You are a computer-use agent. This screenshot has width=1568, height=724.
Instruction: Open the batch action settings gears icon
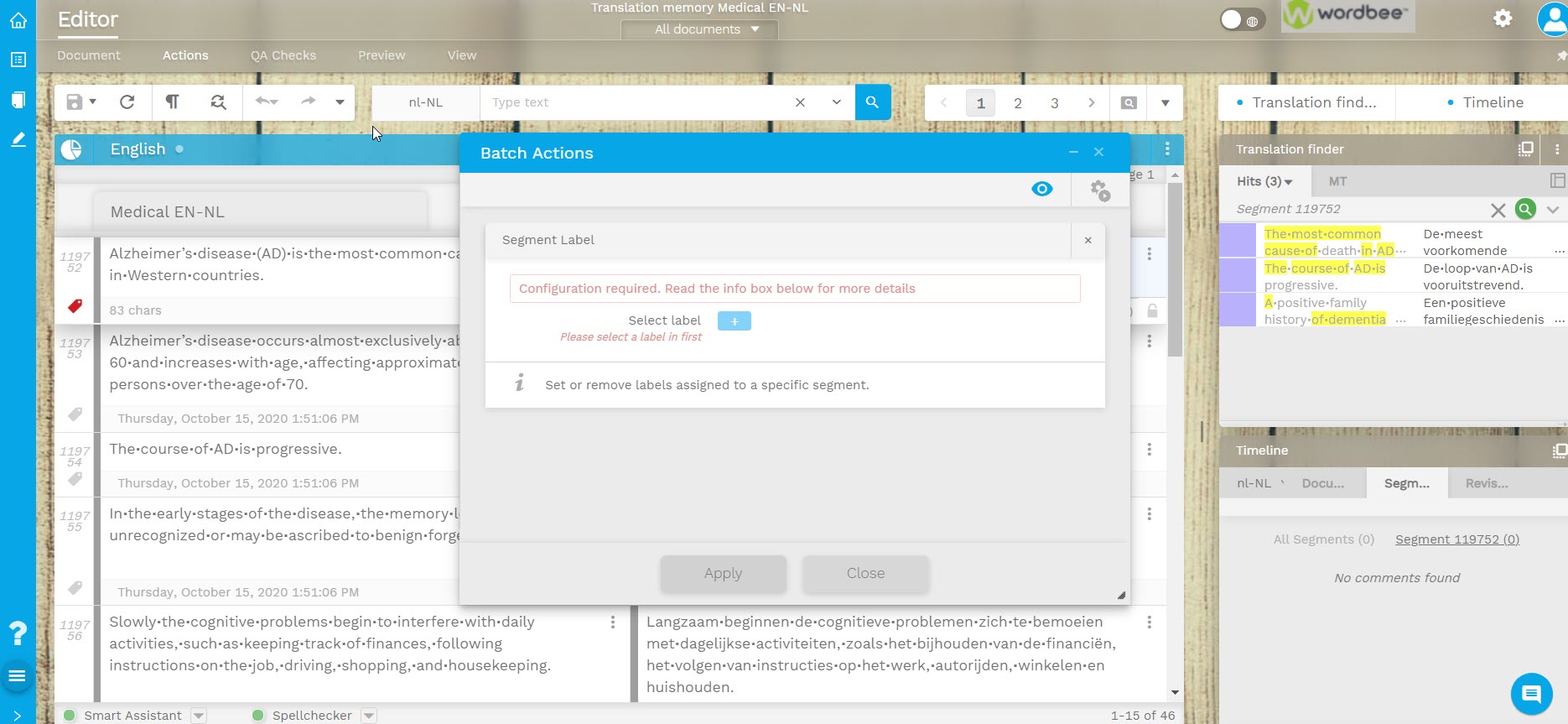[1099, 190]
